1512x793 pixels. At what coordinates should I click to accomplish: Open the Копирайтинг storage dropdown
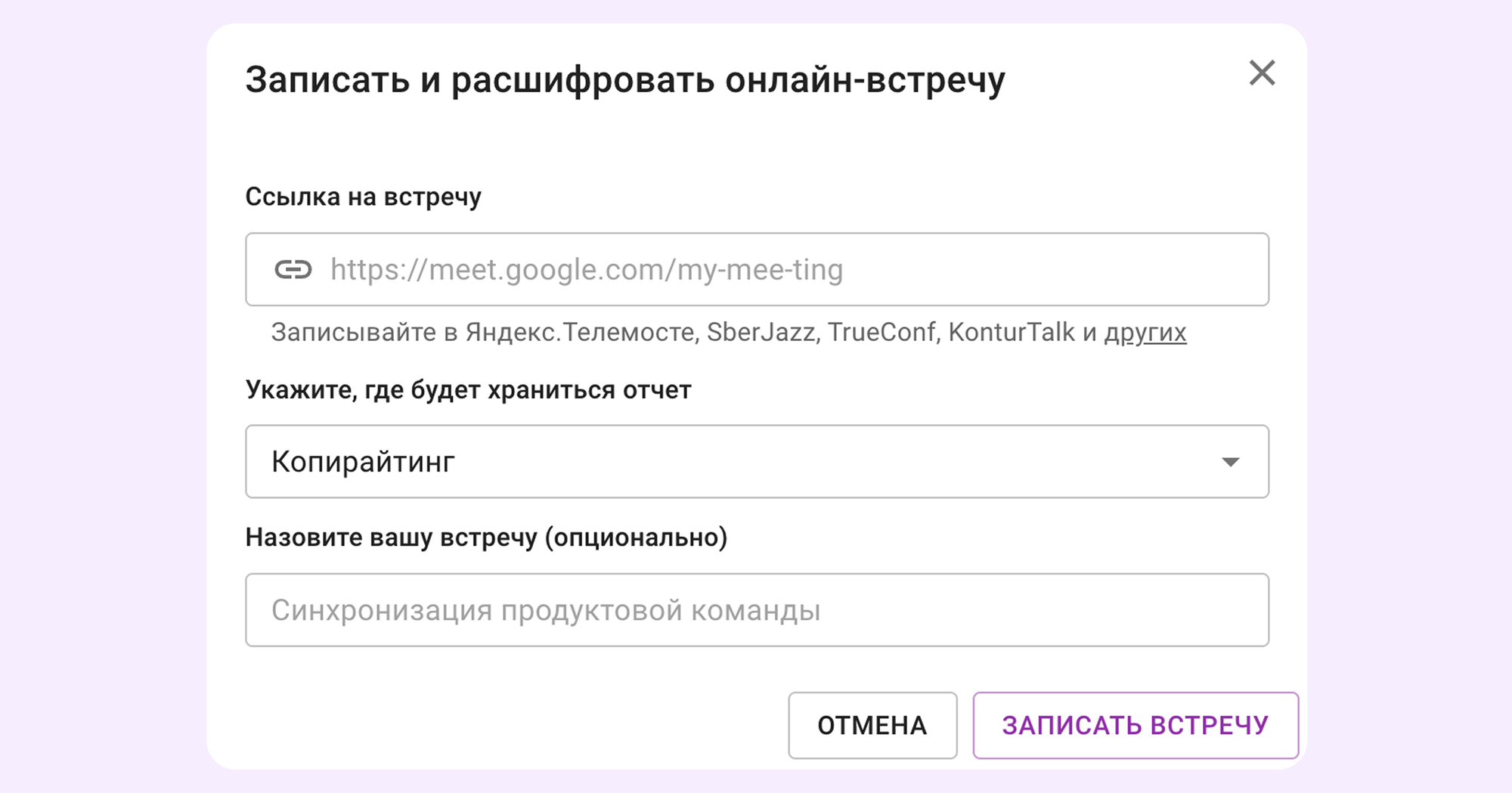pos(756,462)
